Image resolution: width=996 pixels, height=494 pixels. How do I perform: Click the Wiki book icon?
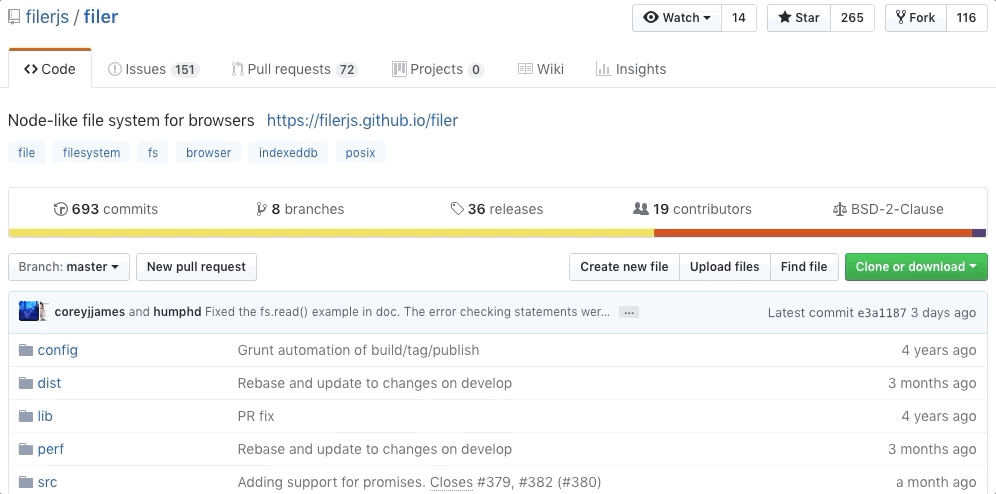tap(525, 69)
